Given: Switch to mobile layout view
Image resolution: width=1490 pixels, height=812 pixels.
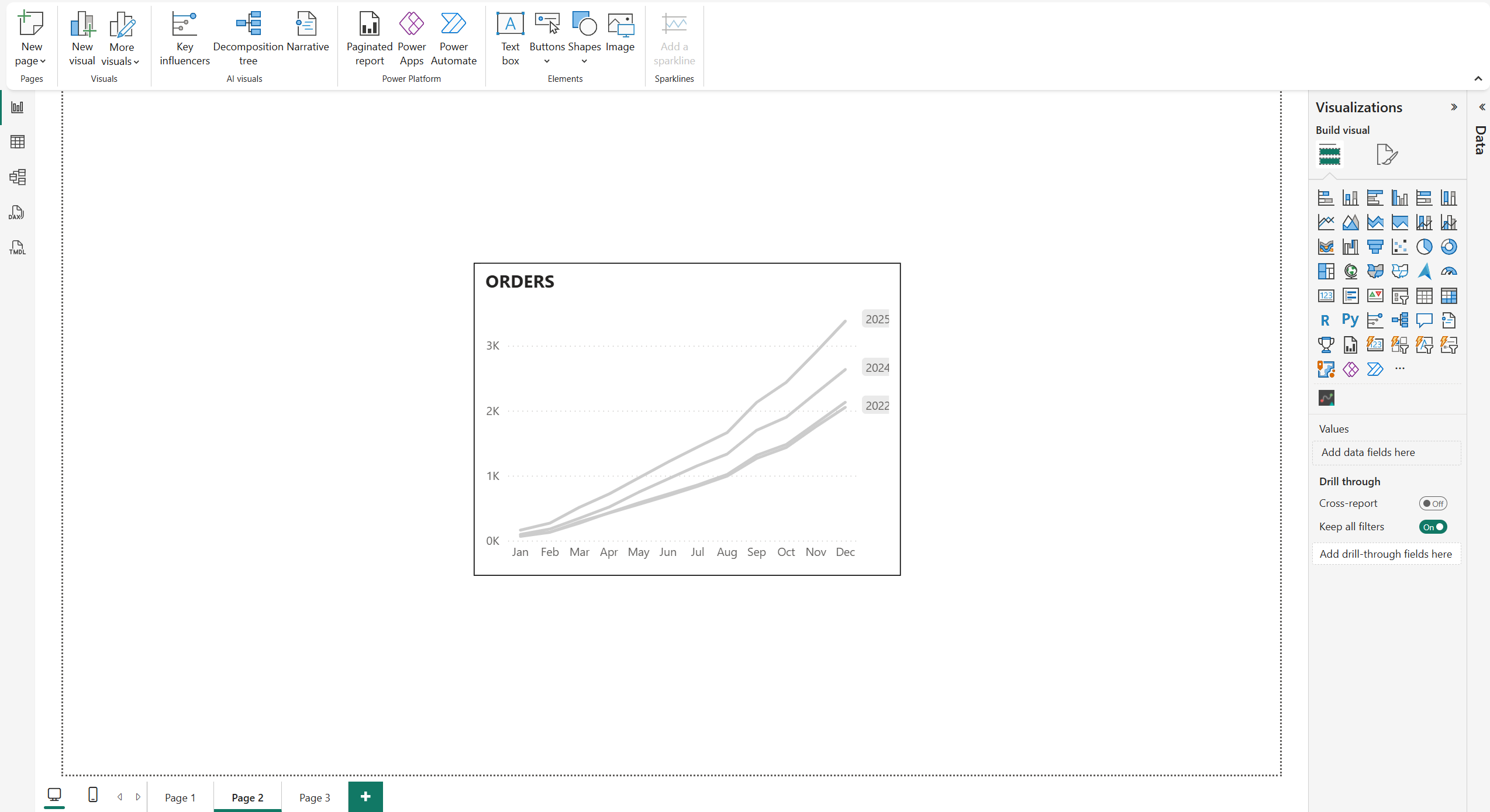Looking at the screenshot, I should click(92, 795).
